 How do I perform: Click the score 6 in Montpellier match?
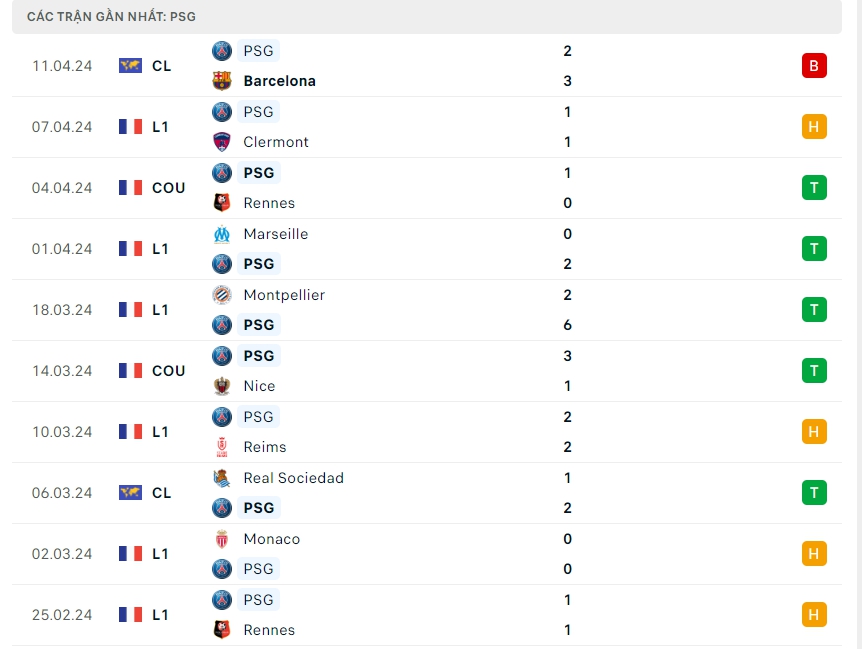point(567,325)
